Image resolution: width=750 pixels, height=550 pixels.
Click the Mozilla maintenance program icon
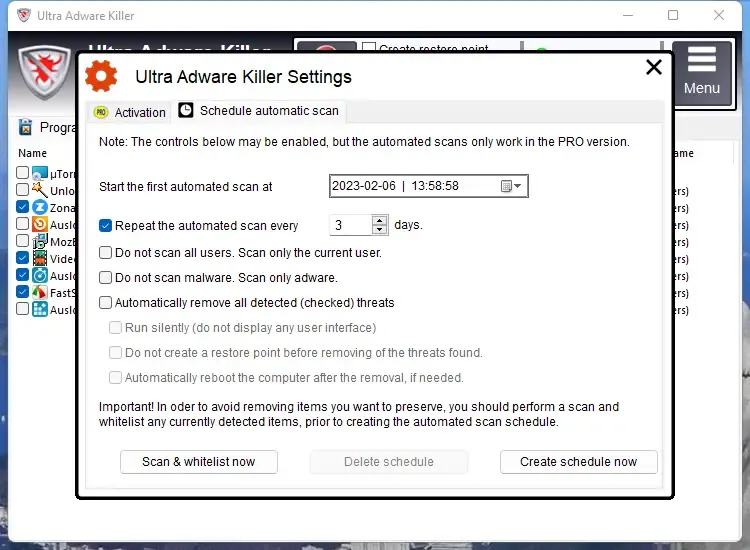[x=40, y=241]
